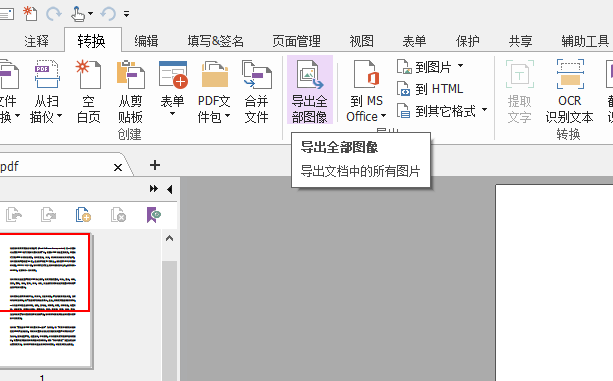The height and width of the screenshot is (381, 613).
Task: Open the 到图片 dropdown arrow
Action: click(x=461, y=66)
